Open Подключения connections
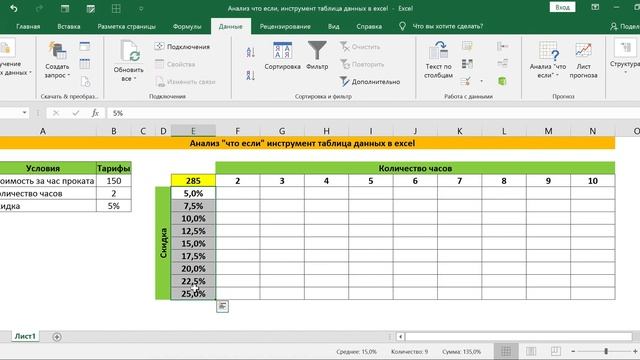The height and width of the screenshot is (360, 640). pos(182,47)
